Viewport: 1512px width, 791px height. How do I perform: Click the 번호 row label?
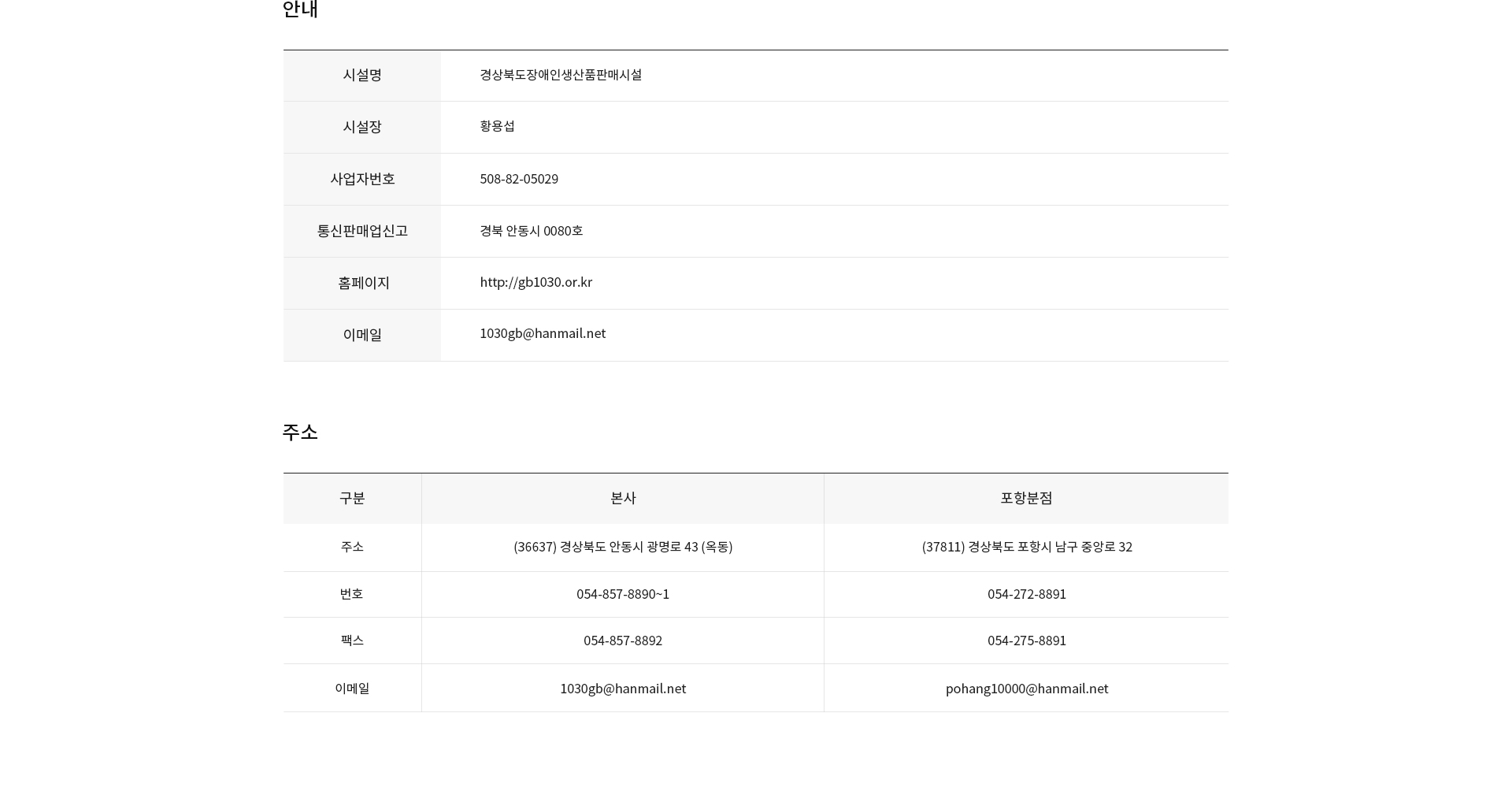coord(351,594)
